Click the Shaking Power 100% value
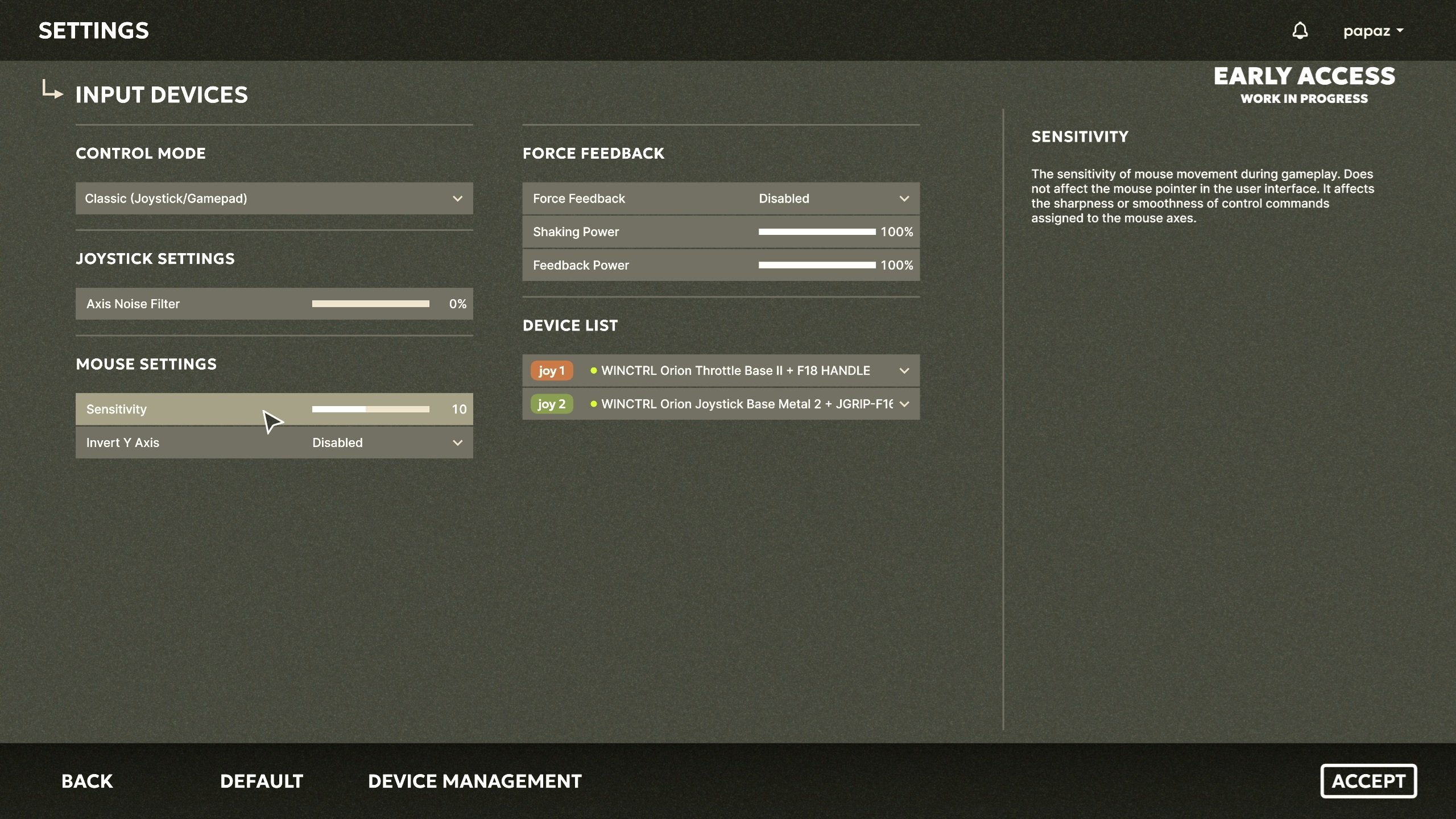This screenshot has height=819, width=1456. [897, 231]
